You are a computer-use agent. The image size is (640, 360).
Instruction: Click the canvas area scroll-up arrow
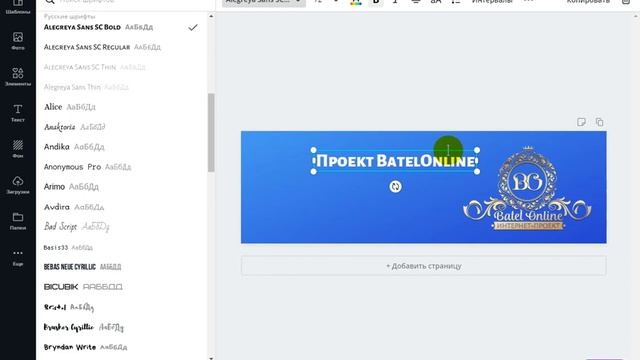[636, 16]
